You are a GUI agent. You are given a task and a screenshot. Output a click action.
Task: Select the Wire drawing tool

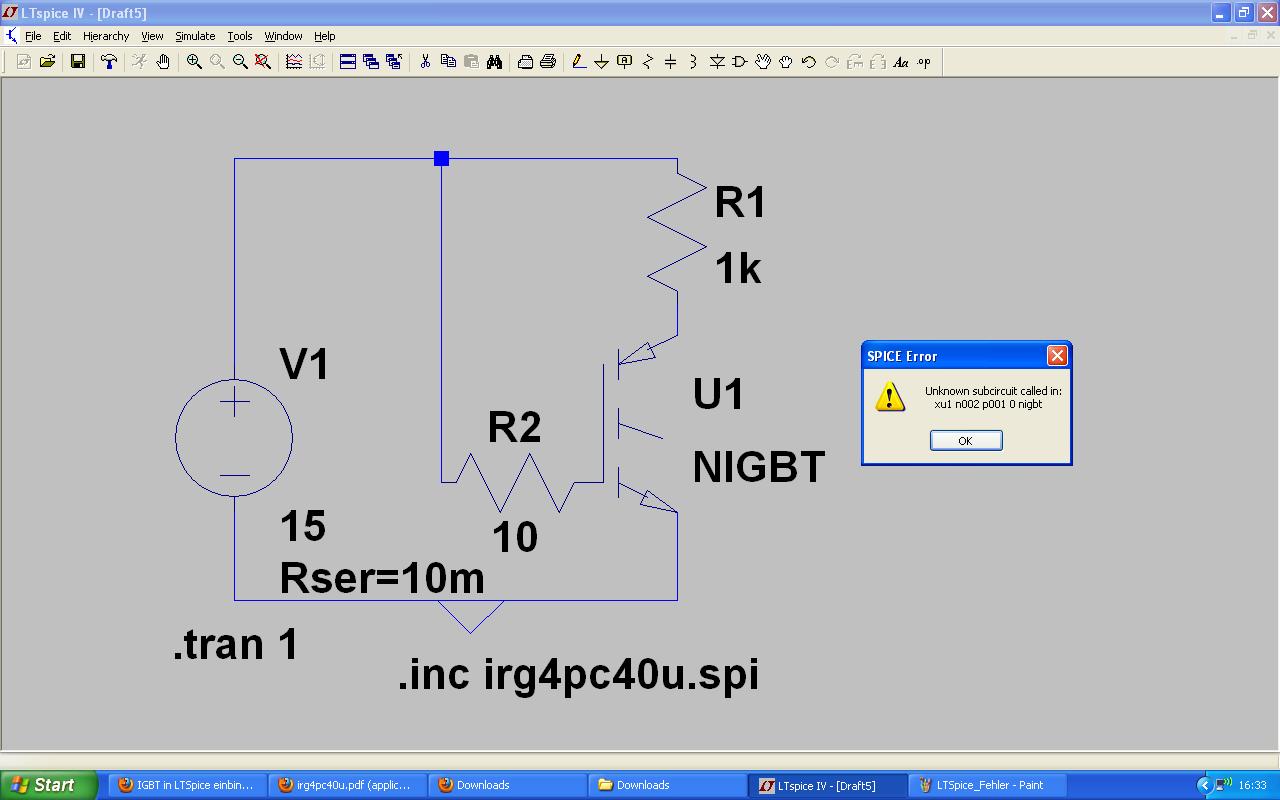[578, 61]
